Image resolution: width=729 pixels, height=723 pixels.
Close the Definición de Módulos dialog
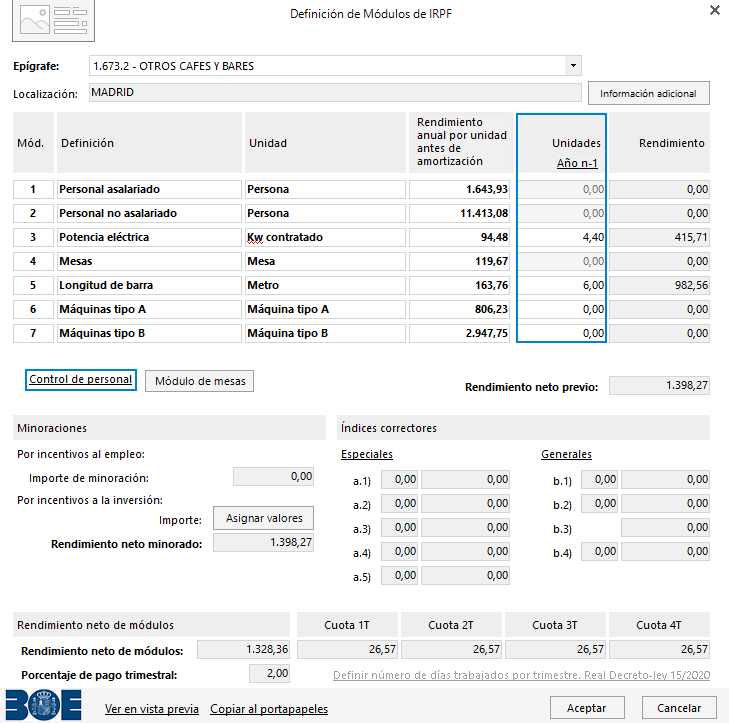click(x=715, y=10)
